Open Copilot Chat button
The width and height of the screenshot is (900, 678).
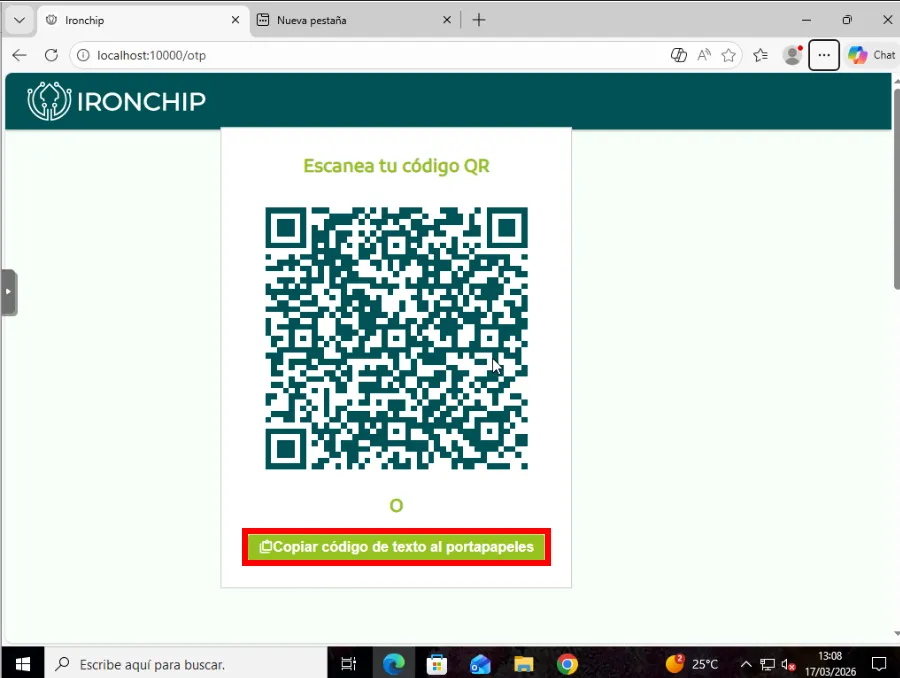pos(872,55)
